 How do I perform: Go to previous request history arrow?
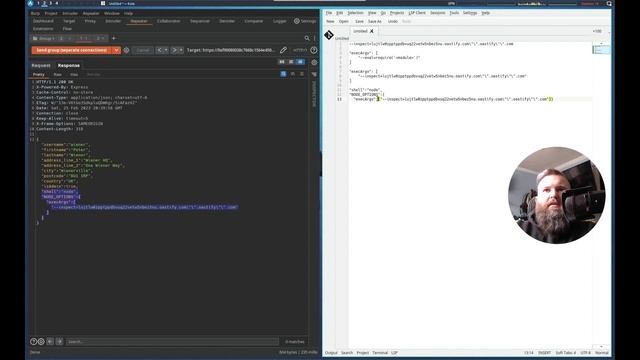[159, 50]
